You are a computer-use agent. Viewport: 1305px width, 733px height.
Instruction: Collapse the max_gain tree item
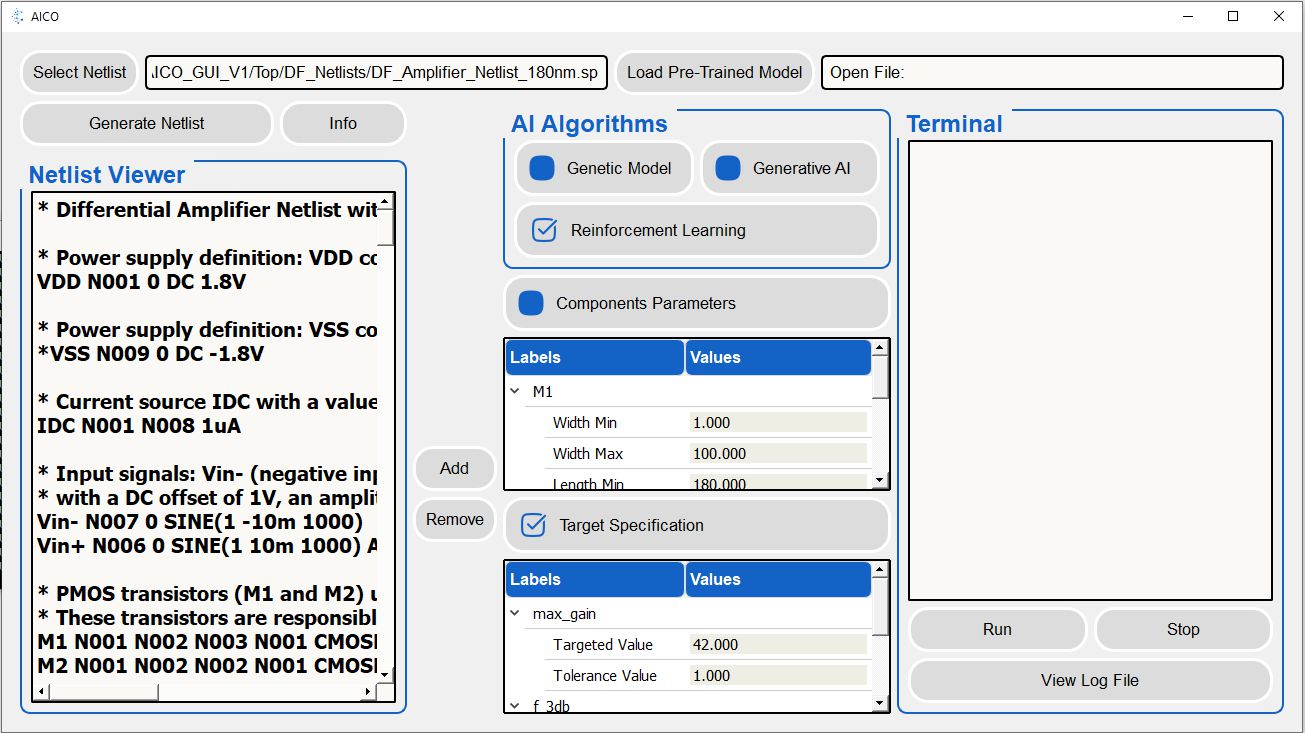click(x=515, y=614)
